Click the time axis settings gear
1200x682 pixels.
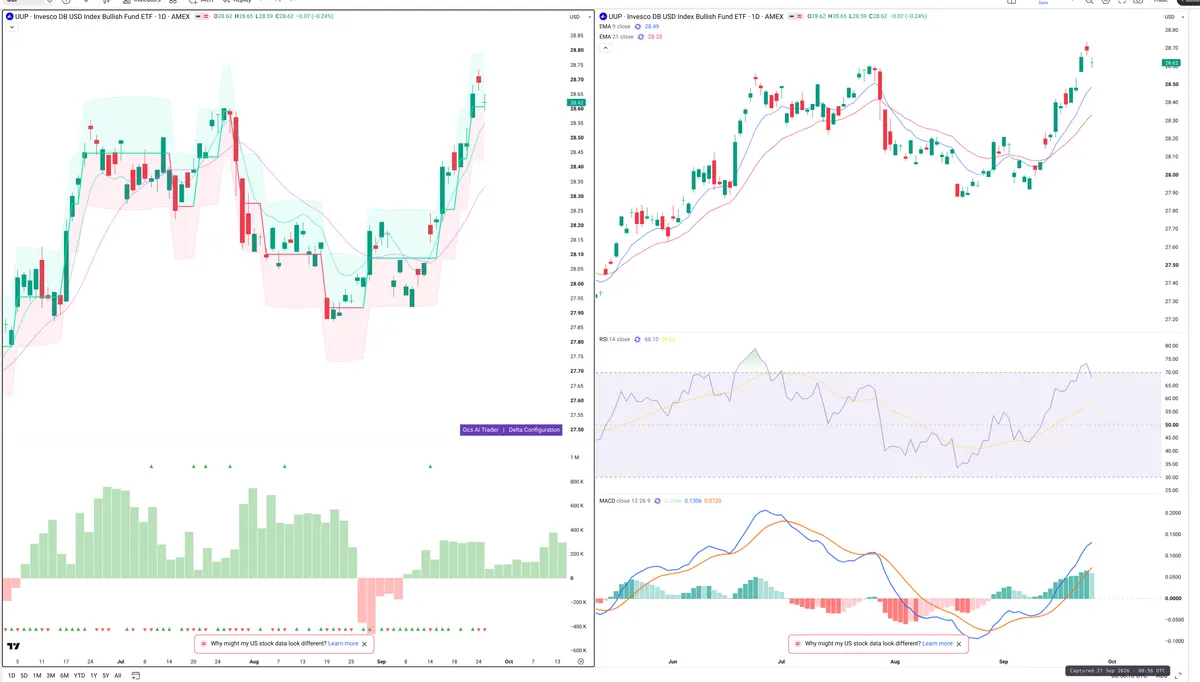click(580, 662)
